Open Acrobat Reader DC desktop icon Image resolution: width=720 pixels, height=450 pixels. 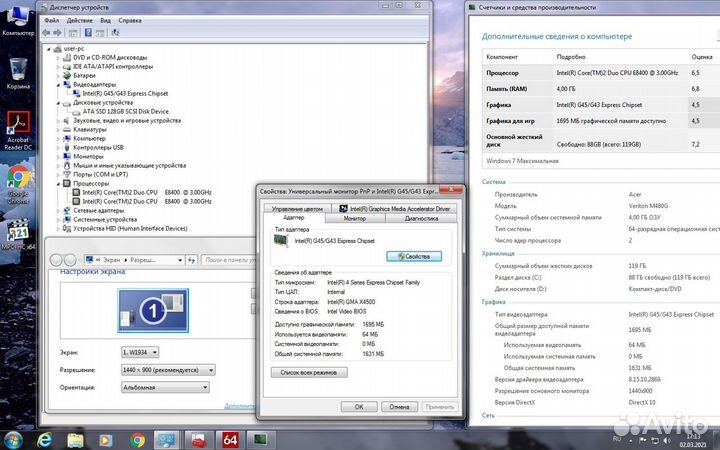pyautogui.click(x=18, y=131)
